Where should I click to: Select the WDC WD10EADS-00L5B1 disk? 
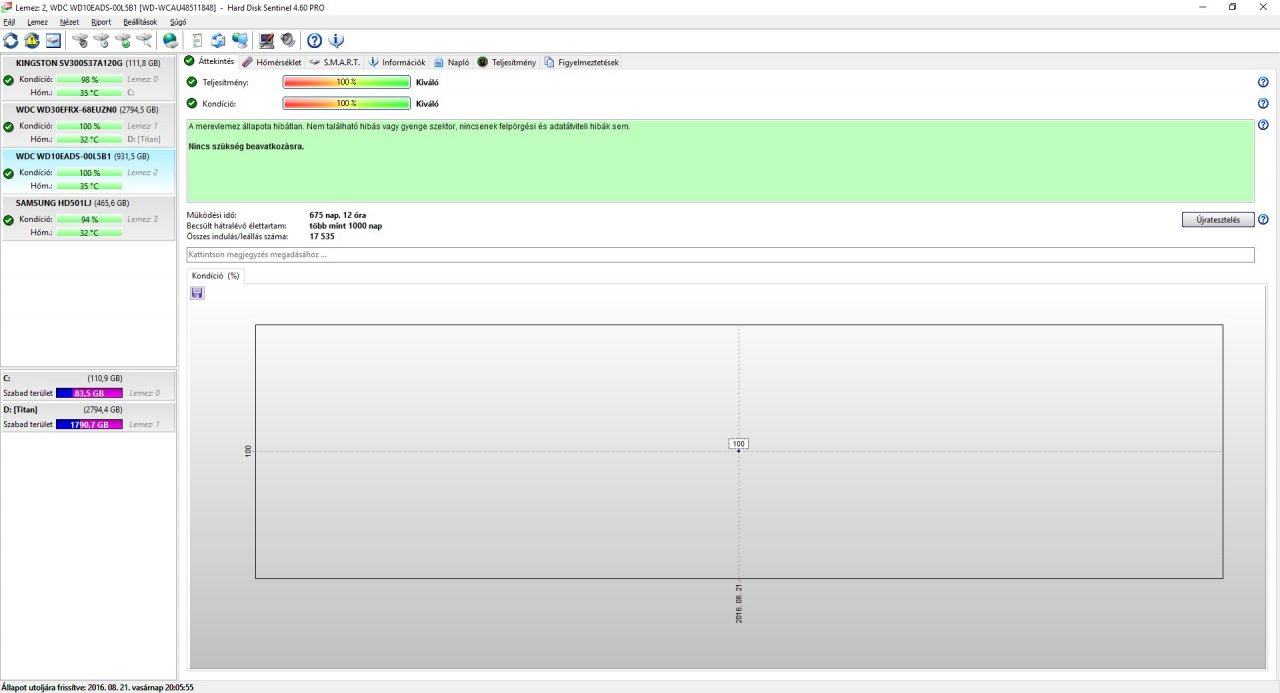tap(88, 171)
